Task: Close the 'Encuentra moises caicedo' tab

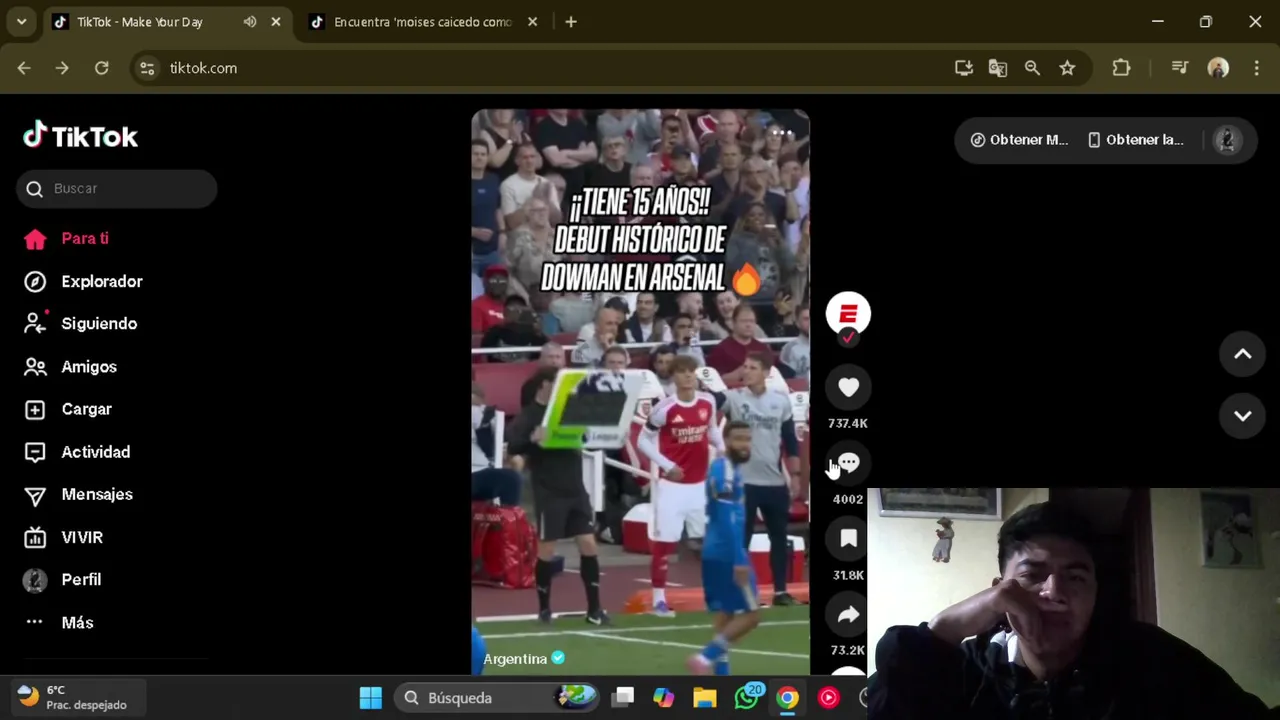Action: click(533, 22)
